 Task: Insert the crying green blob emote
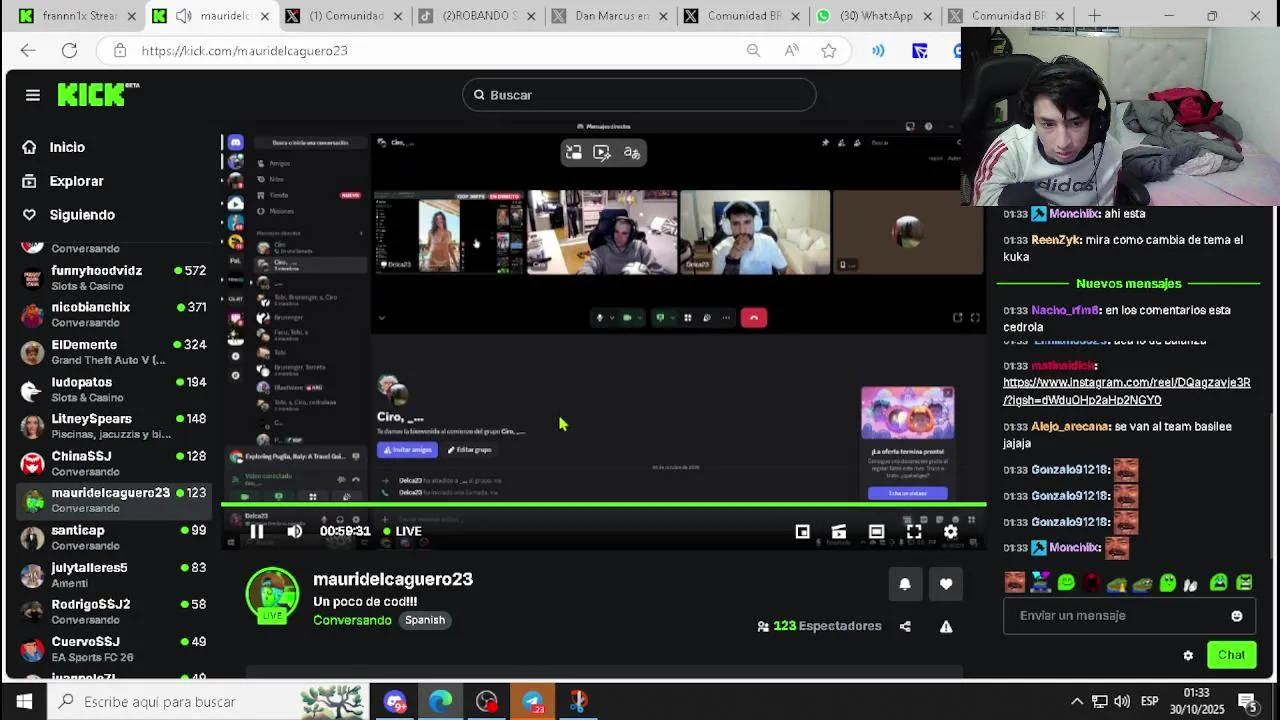point(1219,583)
